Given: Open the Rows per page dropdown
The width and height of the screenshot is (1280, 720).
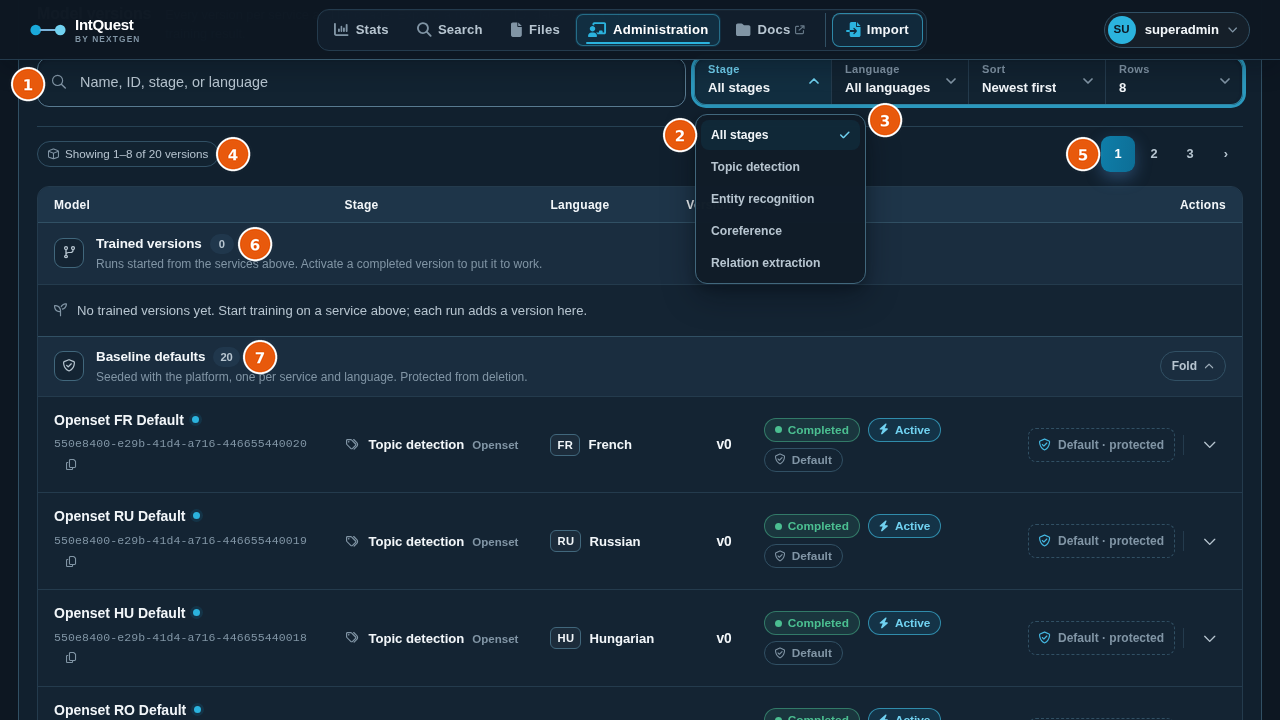Looking at the screenshot, I should pyautogui.click(x=1174, y=81).
